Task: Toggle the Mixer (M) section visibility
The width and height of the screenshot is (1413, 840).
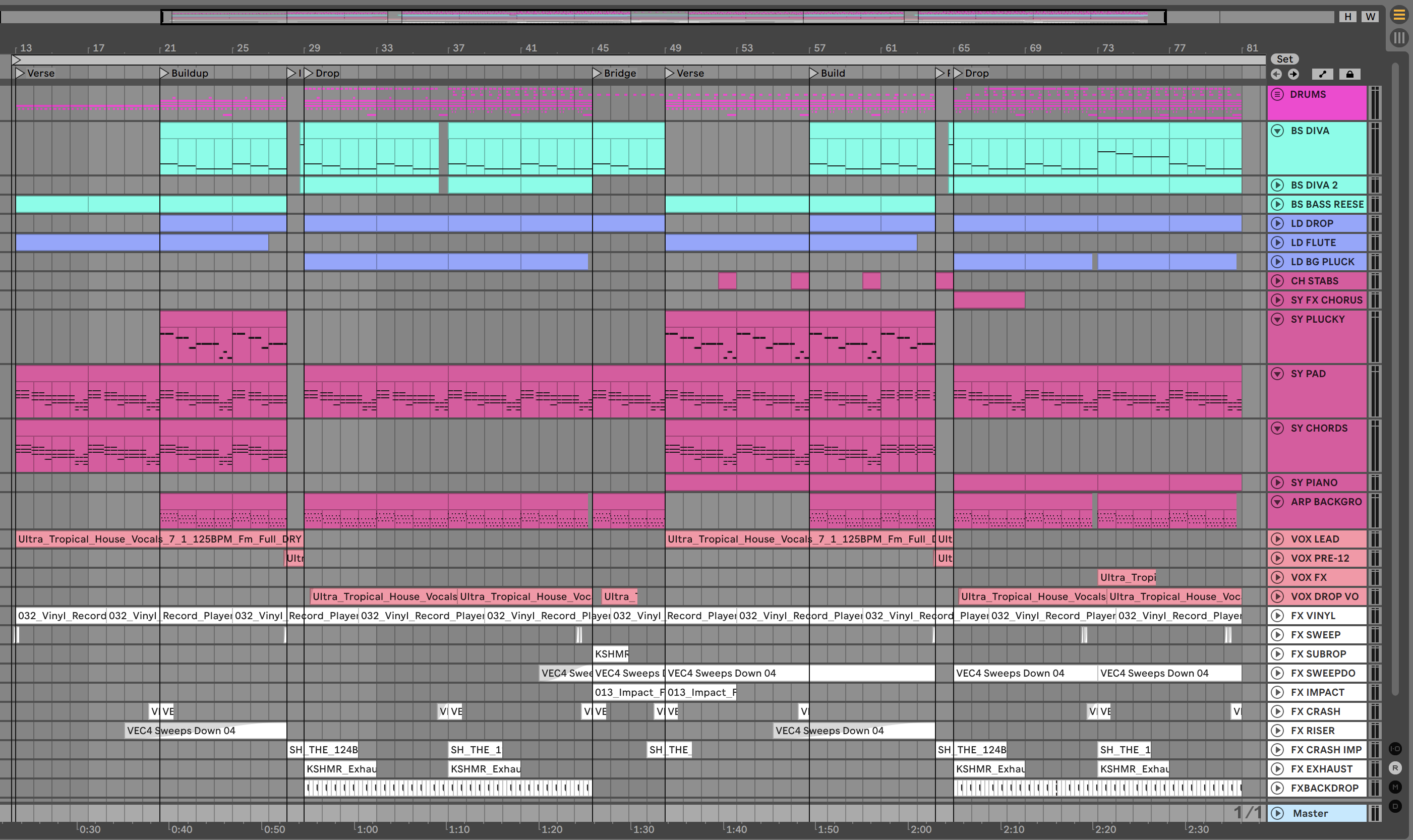Action: [1395, 788]
